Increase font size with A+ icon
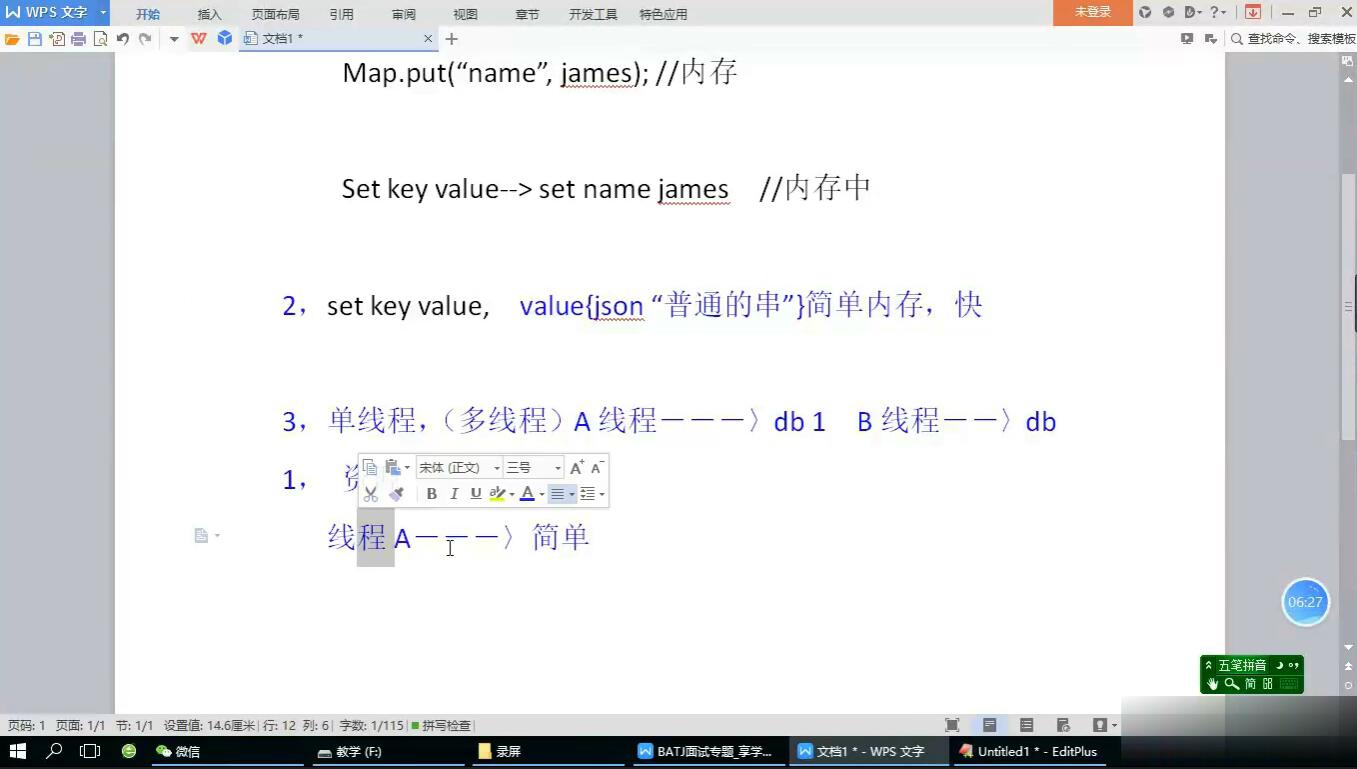Viewport: 1357px width, 769px height. [x=577, y=468]
